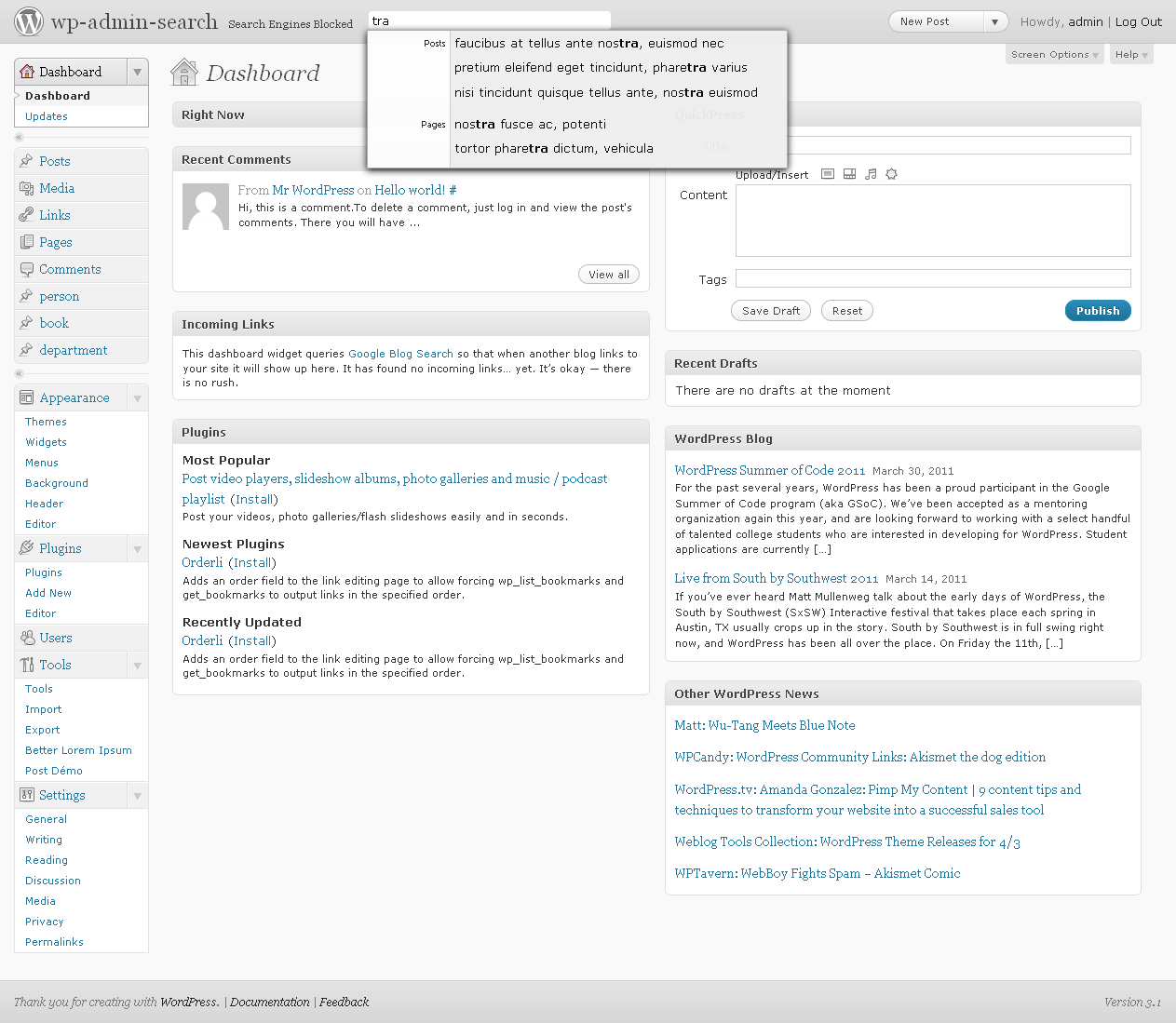Open Add New plugin submenu item
This screenshot has width=1176, height=1023.
pos(48,593)
